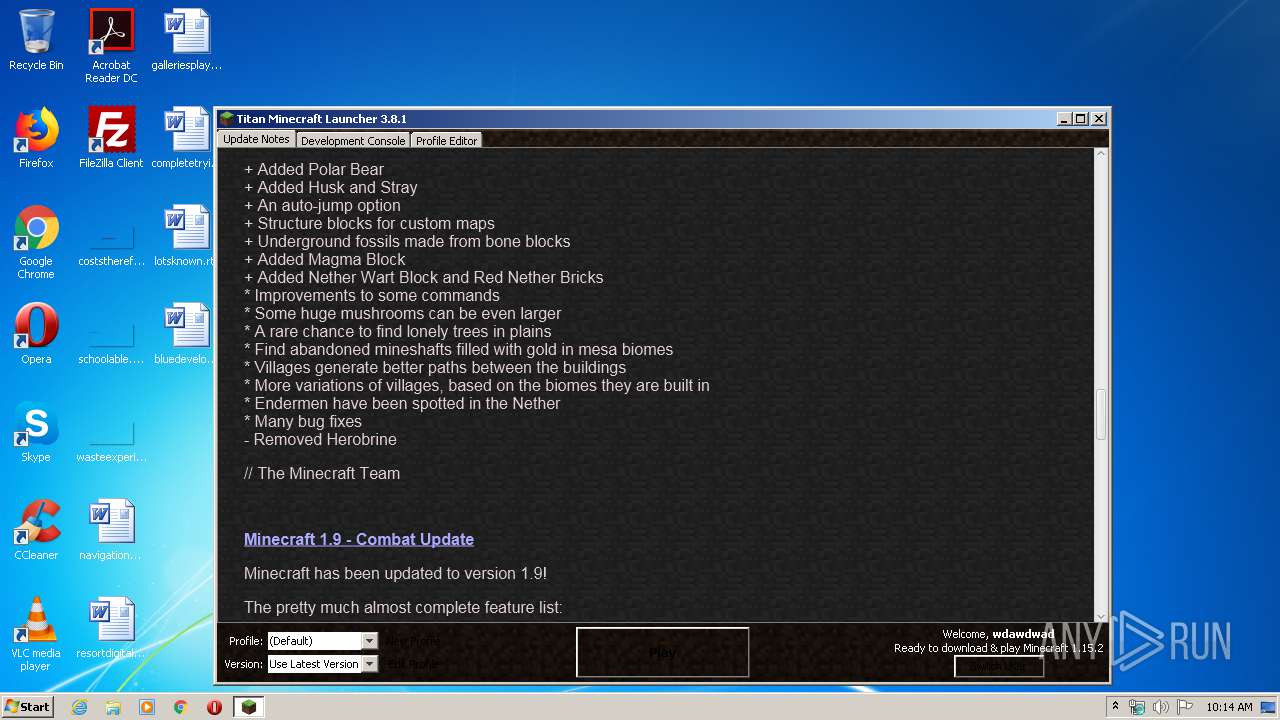Minimize the Titan Minecraft Launcher window

[x=1064, y=118]
